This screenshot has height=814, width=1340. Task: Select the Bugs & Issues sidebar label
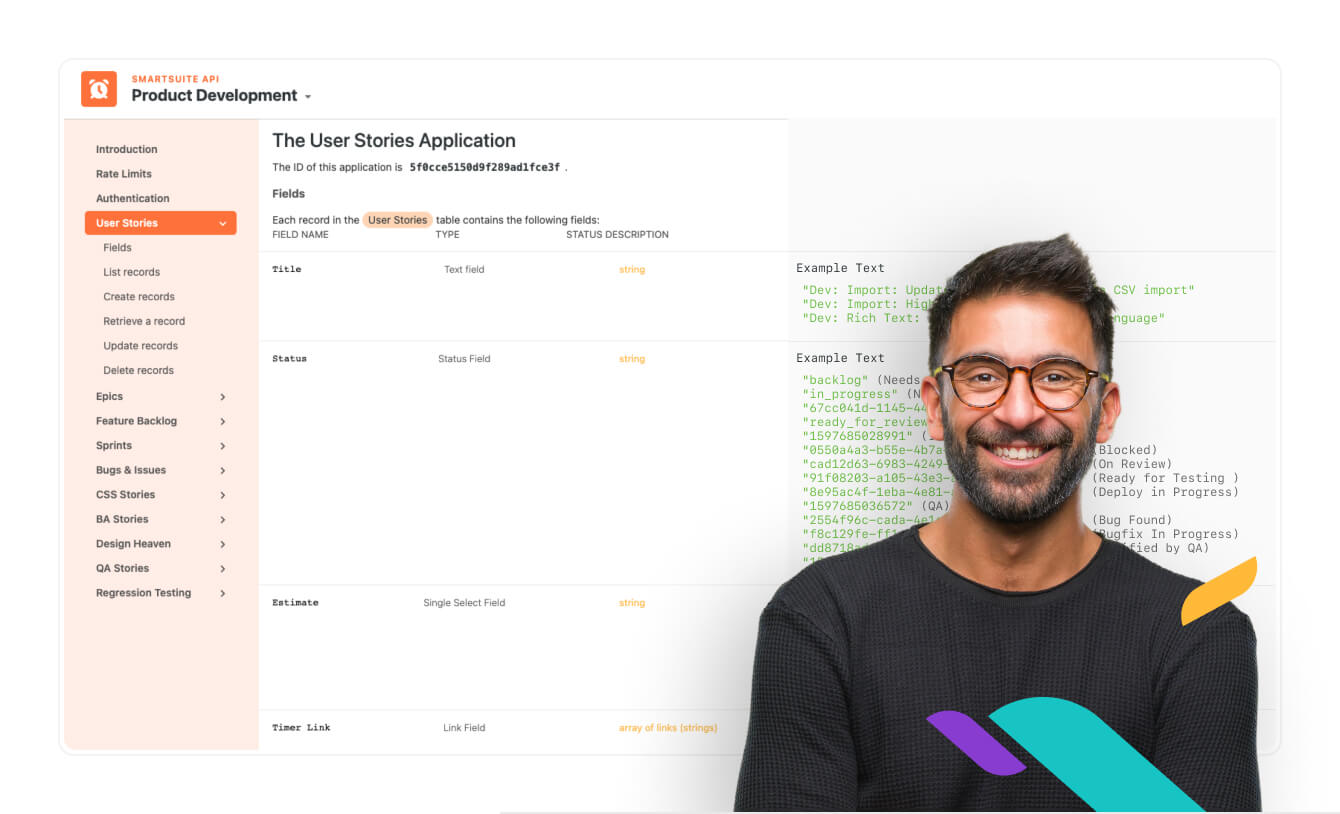(x=131, y=470)
